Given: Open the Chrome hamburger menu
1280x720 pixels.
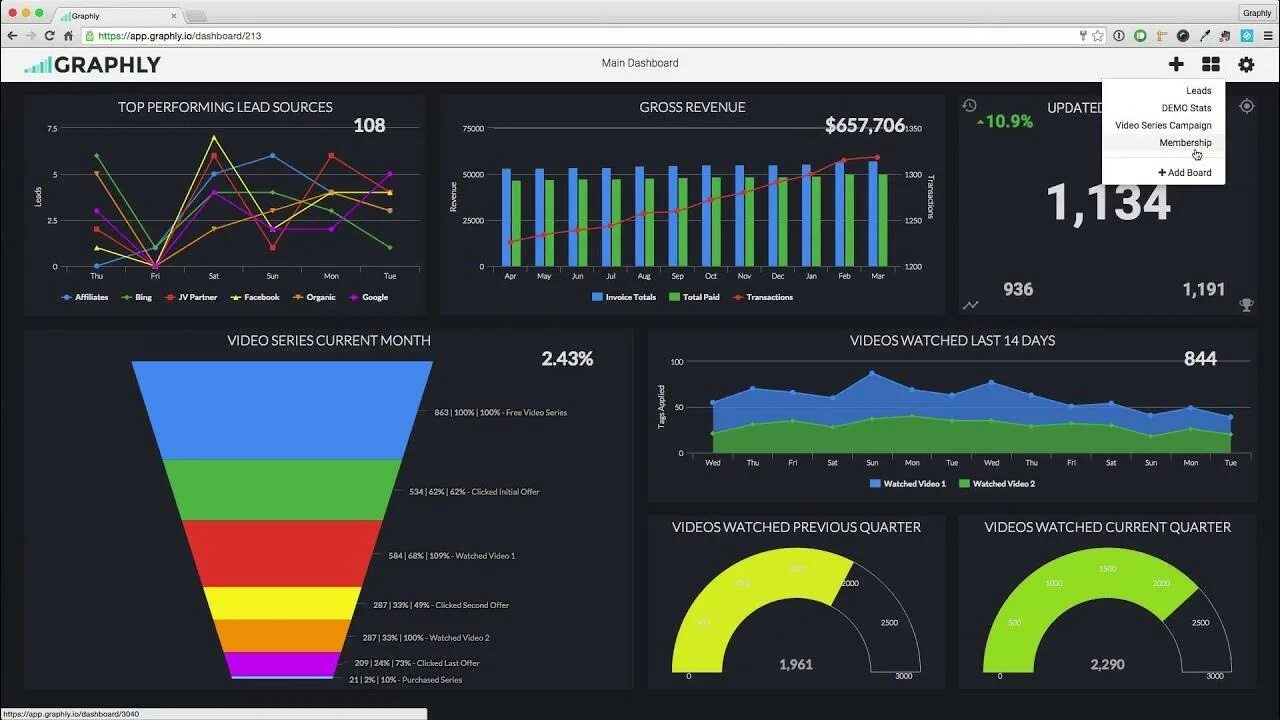Looking at the screenshot, I should pyautogui.click(x=1268, y=36).
